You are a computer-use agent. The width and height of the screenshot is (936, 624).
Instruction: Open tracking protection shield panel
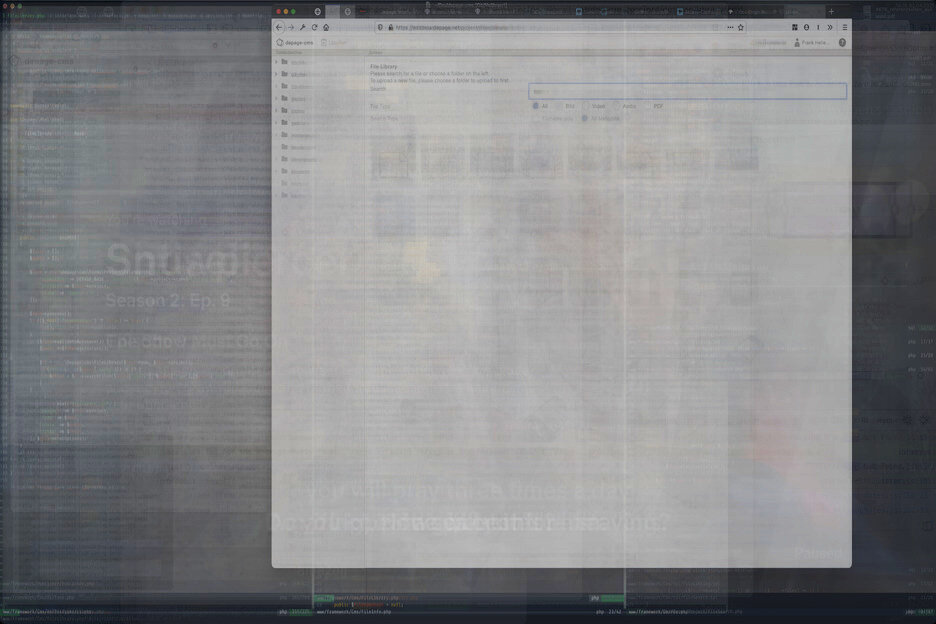coord(381,27)
